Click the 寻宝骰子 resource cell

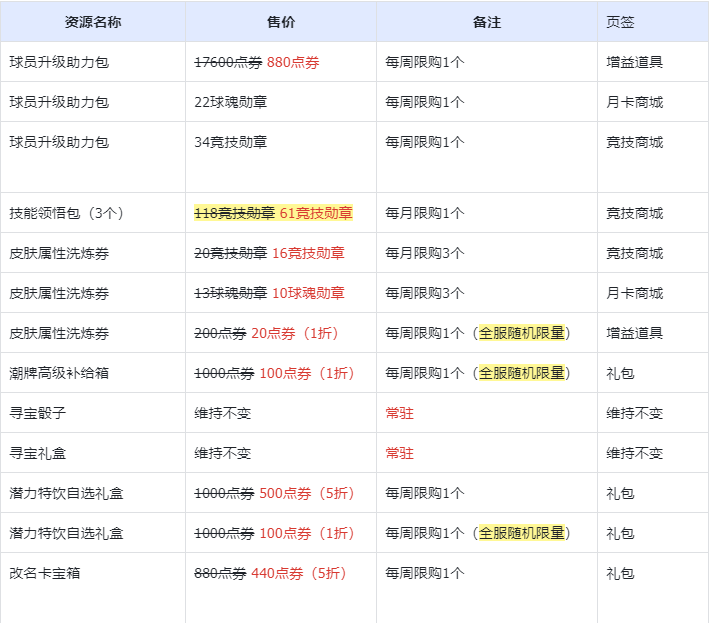coord(38,413)
